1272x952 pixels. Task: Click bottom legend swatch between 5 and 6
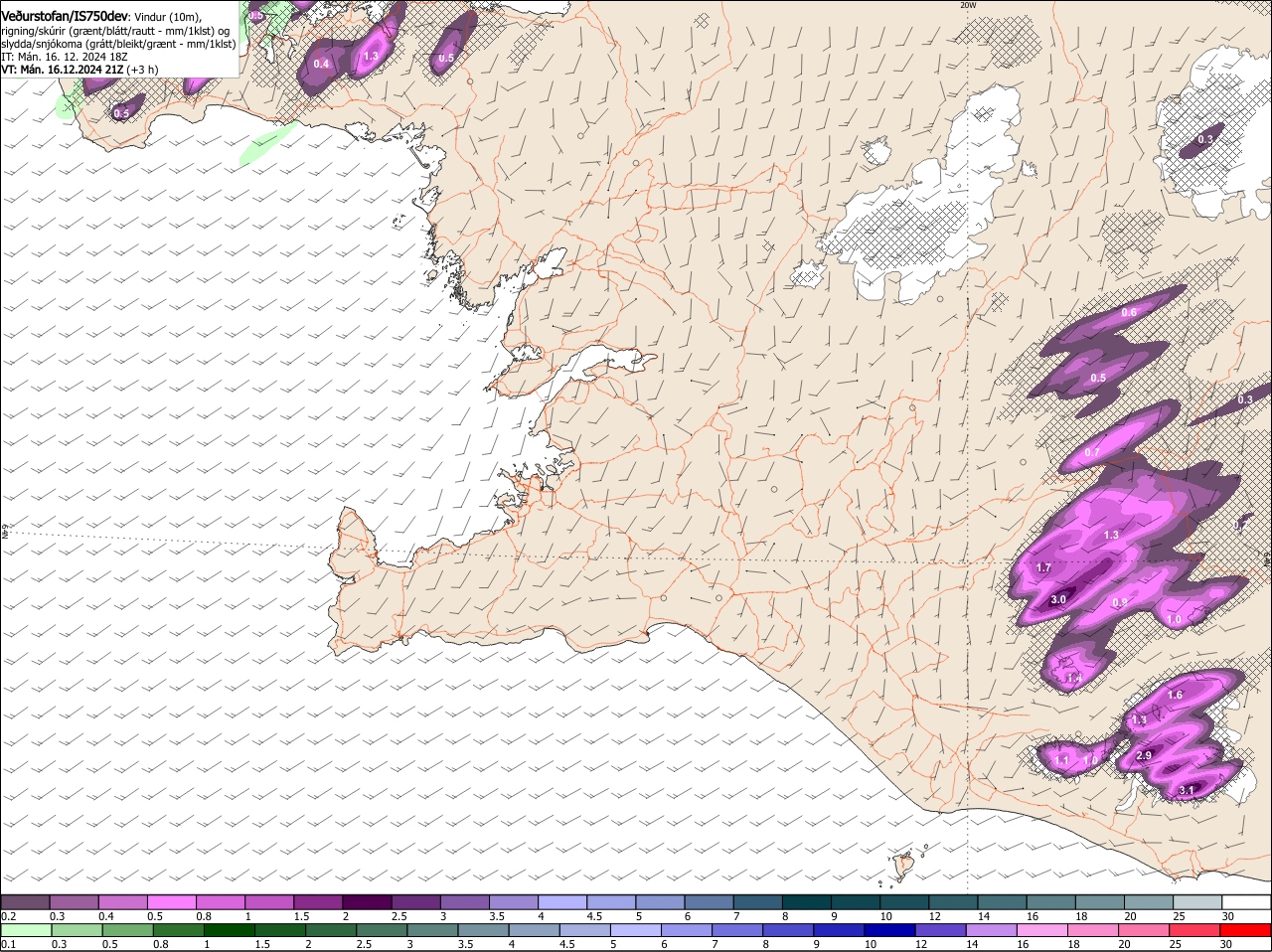[x=637, y=930]
